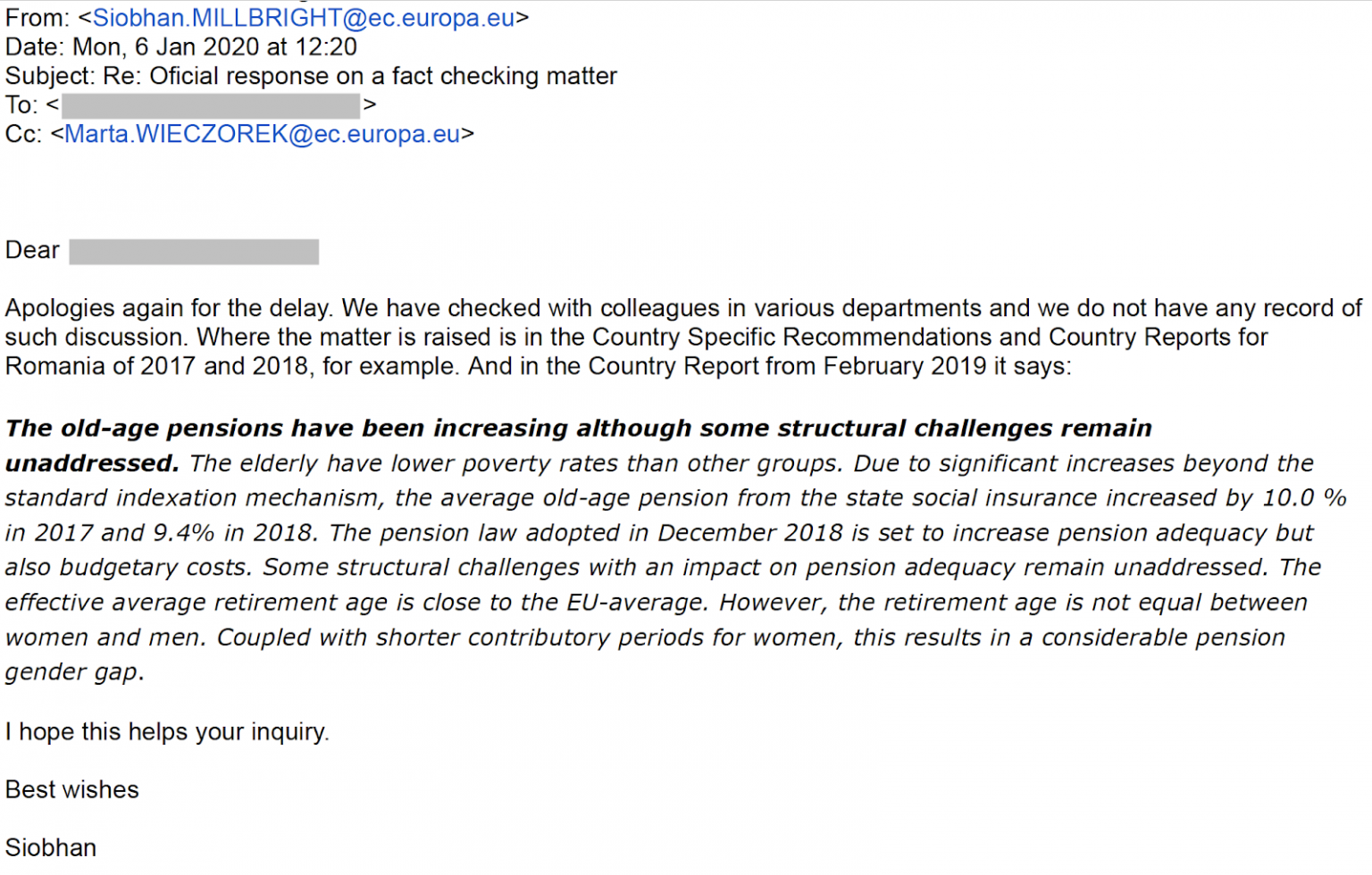
Task: Click the 'Siobhan' signature at the bottom
Action: pos(51,847)
